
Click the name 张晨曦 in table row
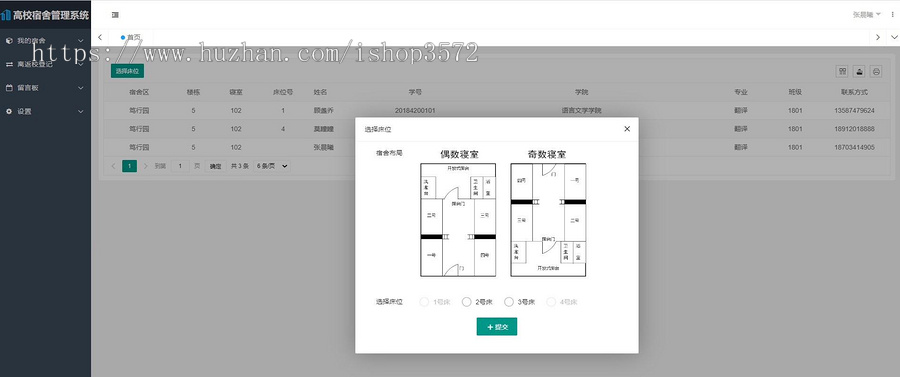tap(324, 147)
